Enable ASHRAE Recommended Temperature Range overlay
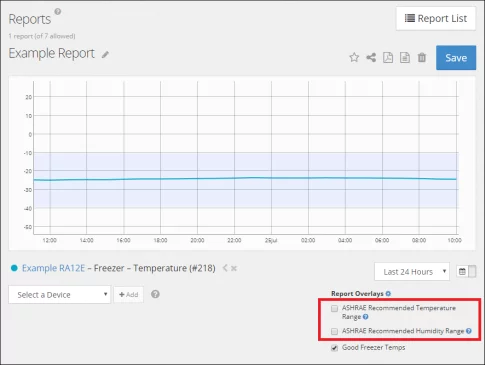 click(x=334, y=308)
